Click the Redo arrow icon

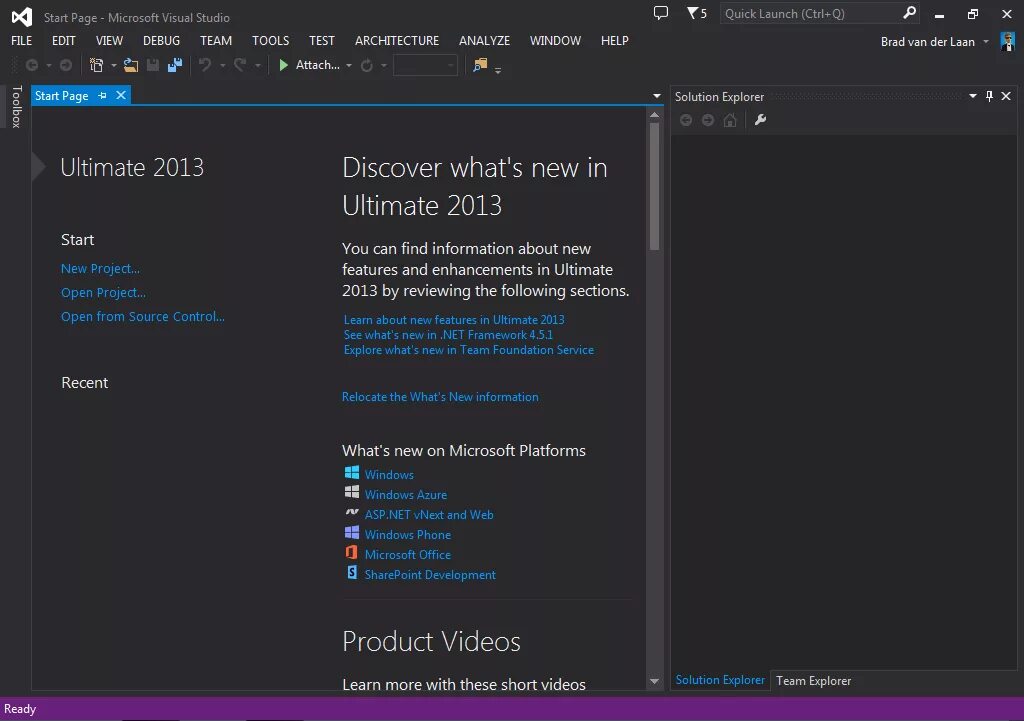point(240,65)
